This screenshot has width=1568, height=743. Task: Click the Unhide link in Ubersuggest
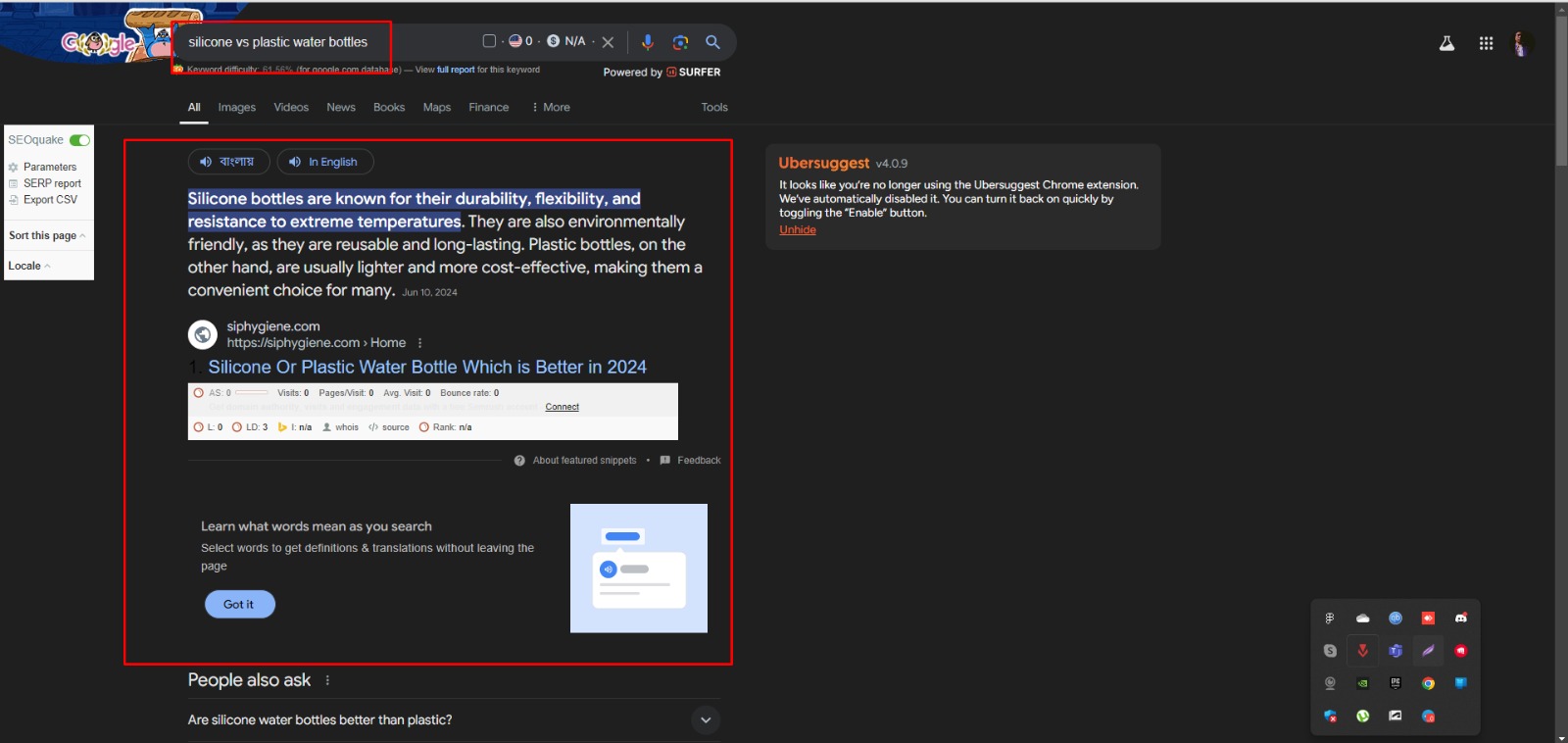tap(797, 230)
